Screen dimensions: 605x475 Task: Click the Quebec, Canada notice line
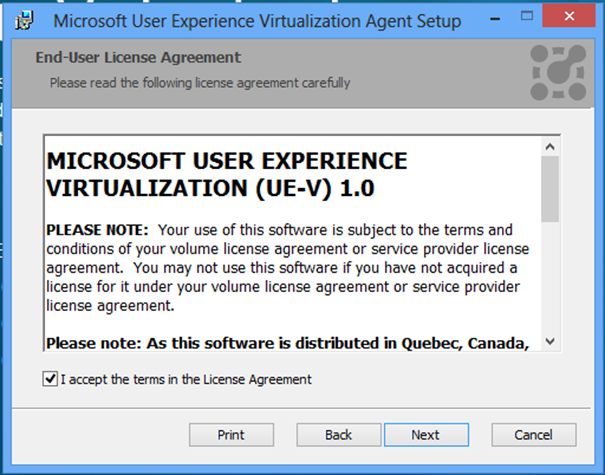(287, 343)
